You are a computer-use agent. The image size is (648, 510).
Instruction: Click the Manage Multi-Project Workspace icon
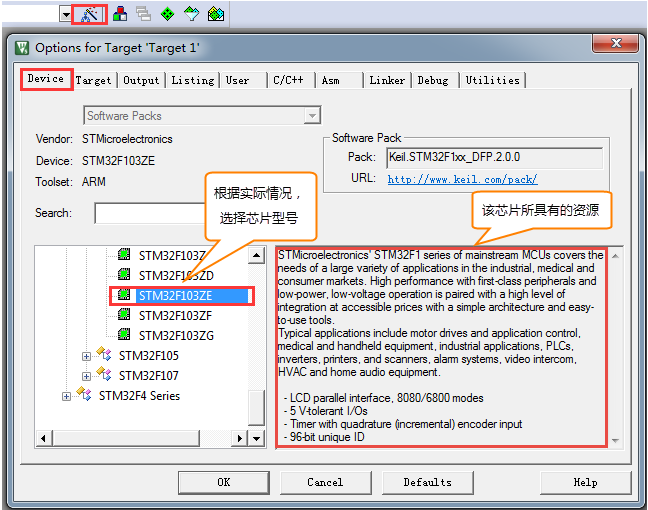(x=143, y=14)
